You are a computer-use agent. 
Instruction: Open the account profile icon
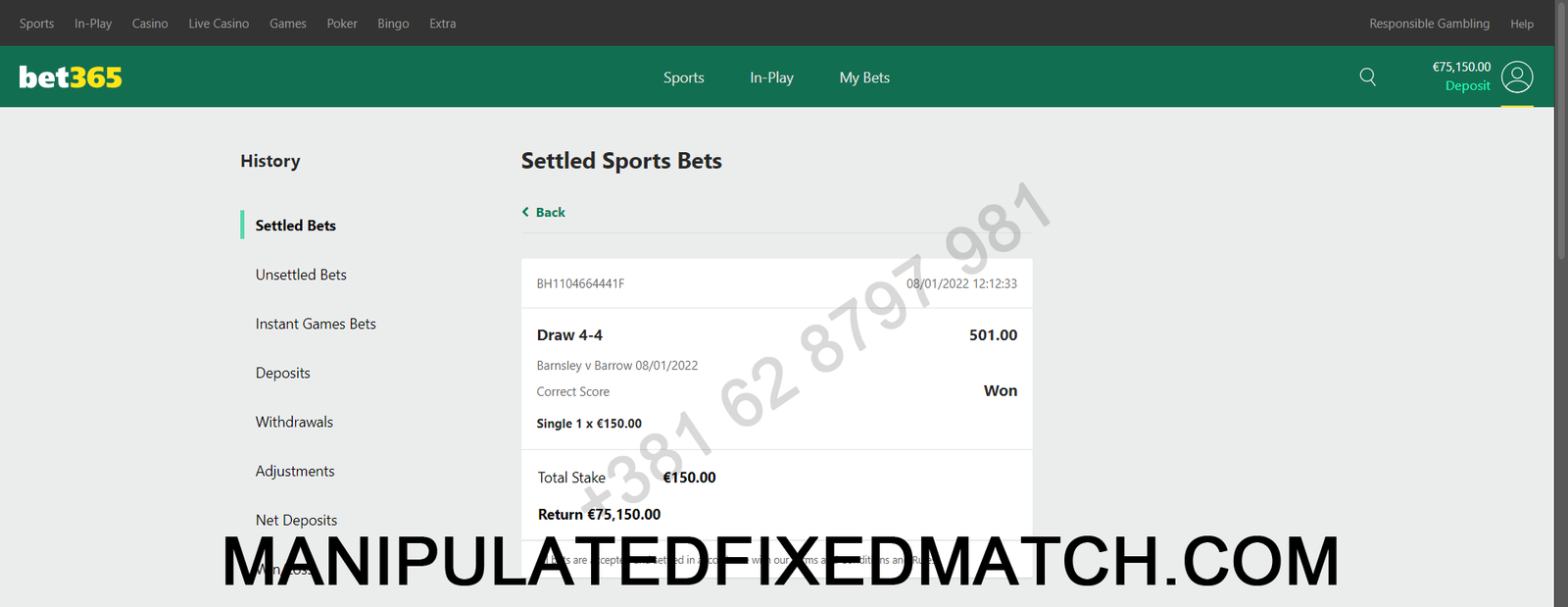(1517, 76)
